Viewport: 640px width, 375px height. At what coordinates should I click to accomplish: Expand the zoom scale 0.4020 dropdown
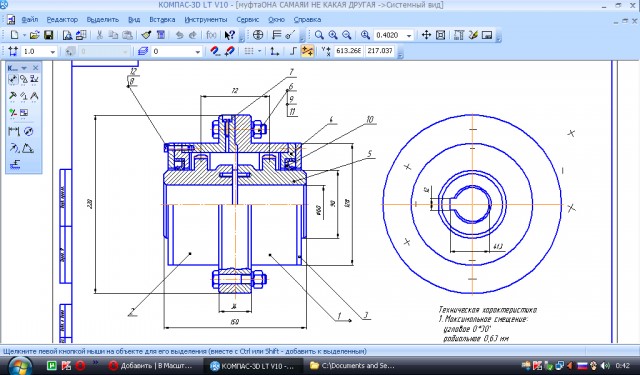[409, 36]
